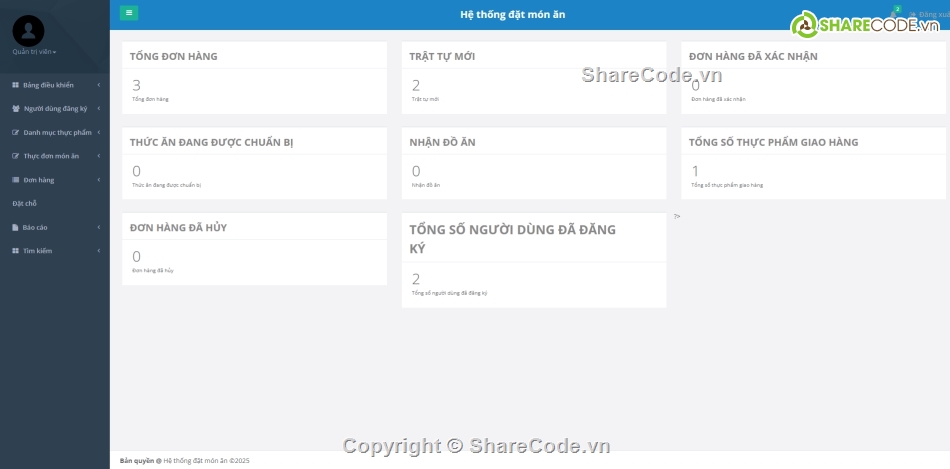950x469 pixels.
Task: Open the Quản trị viên dropdown
Action: coord(34,51)
